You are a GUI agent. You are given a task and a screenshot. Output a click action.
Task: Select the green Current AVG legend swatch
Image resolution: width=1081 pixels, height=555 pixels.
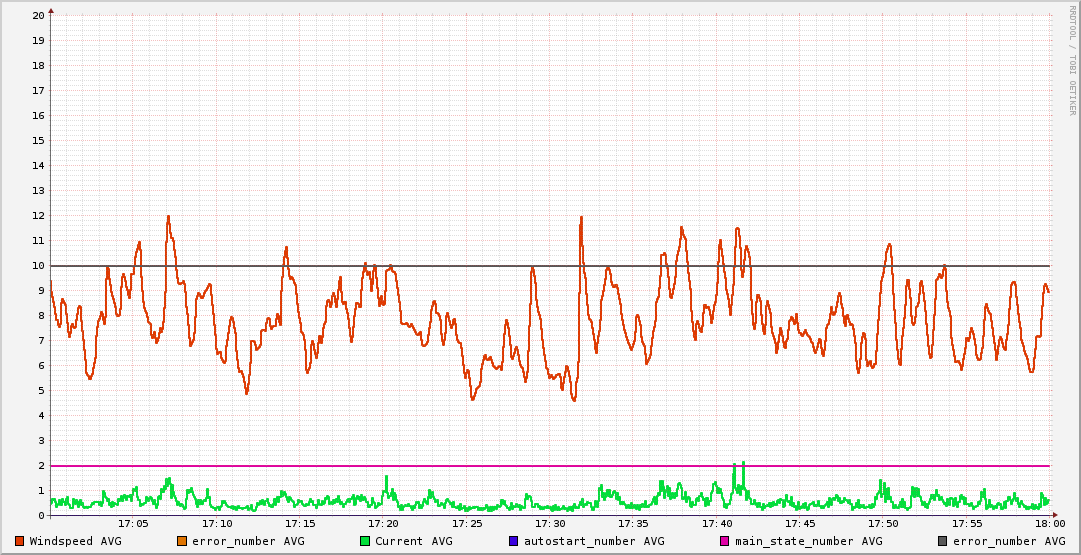click(365, 541)
